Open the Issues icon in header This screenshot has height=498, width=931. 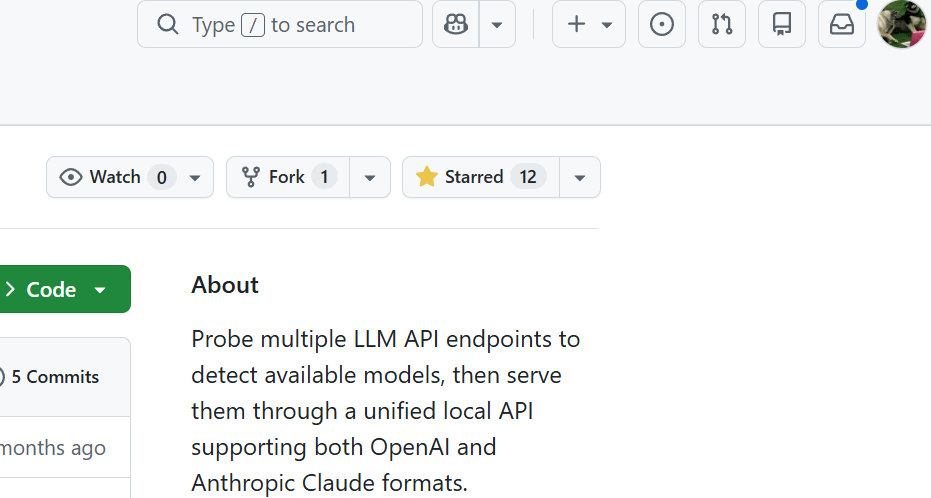click(661, 24)
